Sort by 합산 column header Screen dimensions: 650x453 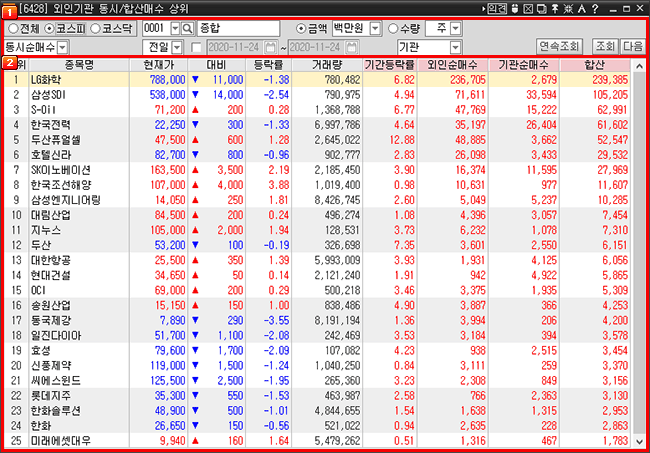pos(594,65)
